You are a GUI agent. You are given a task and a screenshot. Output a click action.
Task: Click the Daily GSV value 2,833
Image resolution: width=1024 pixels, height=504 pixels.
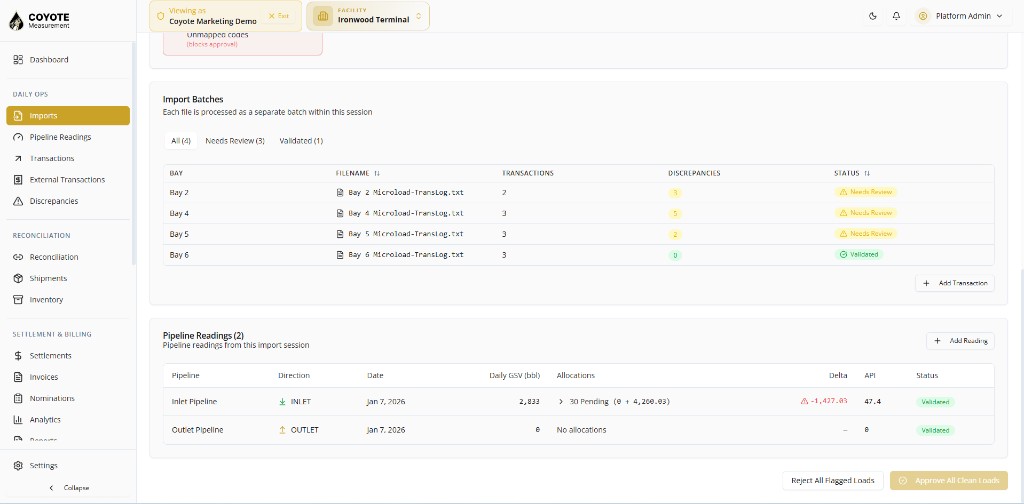click(x=530, y=402)
